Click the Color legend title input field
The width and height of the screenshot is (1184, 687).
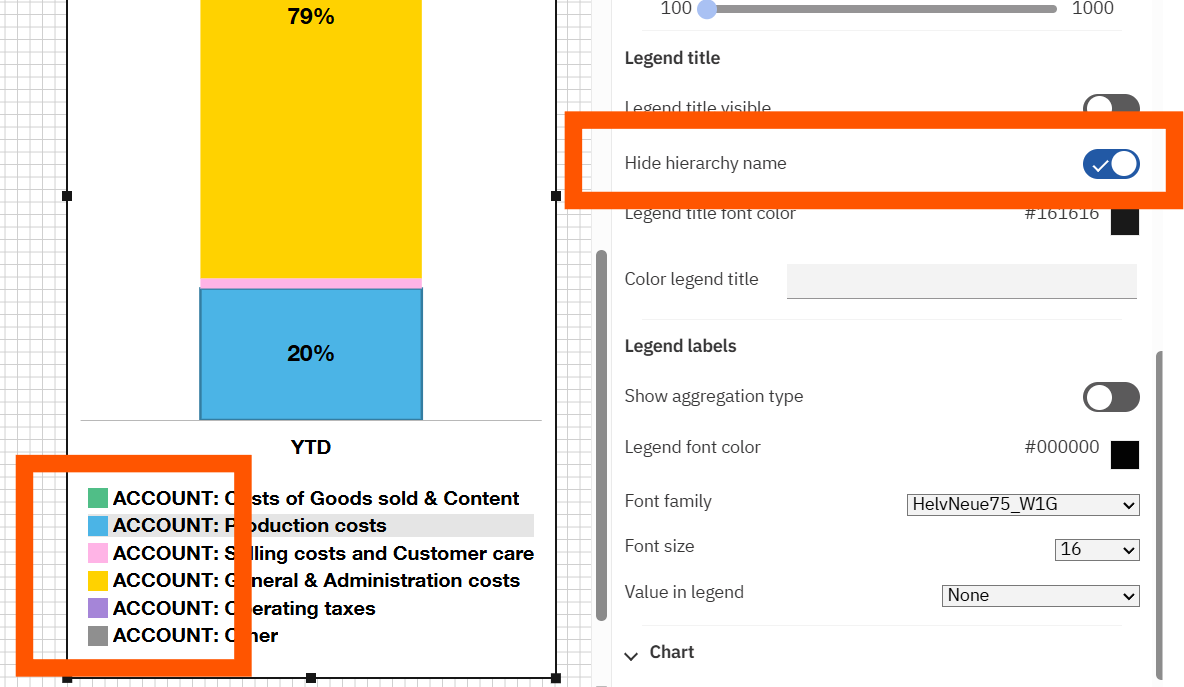[x=961, y=281]
